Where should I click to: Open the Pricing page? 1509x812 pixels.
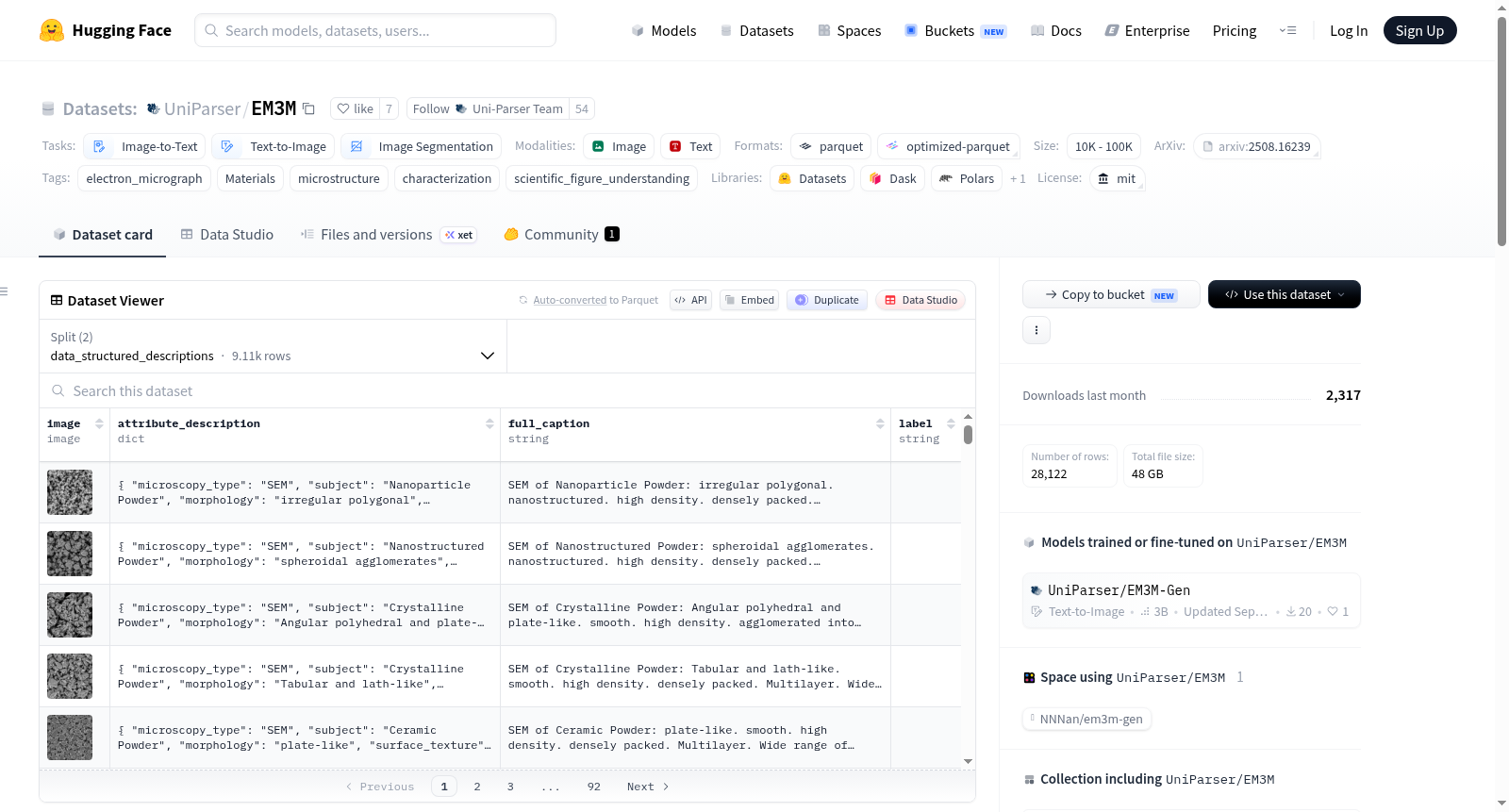coord(1234,30)
